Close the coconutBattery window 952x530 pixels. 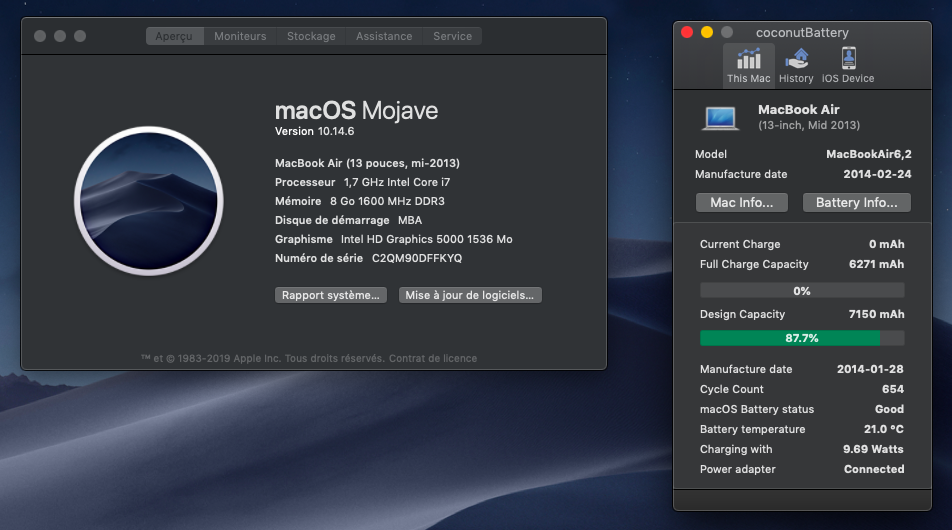tap(687, 32)
